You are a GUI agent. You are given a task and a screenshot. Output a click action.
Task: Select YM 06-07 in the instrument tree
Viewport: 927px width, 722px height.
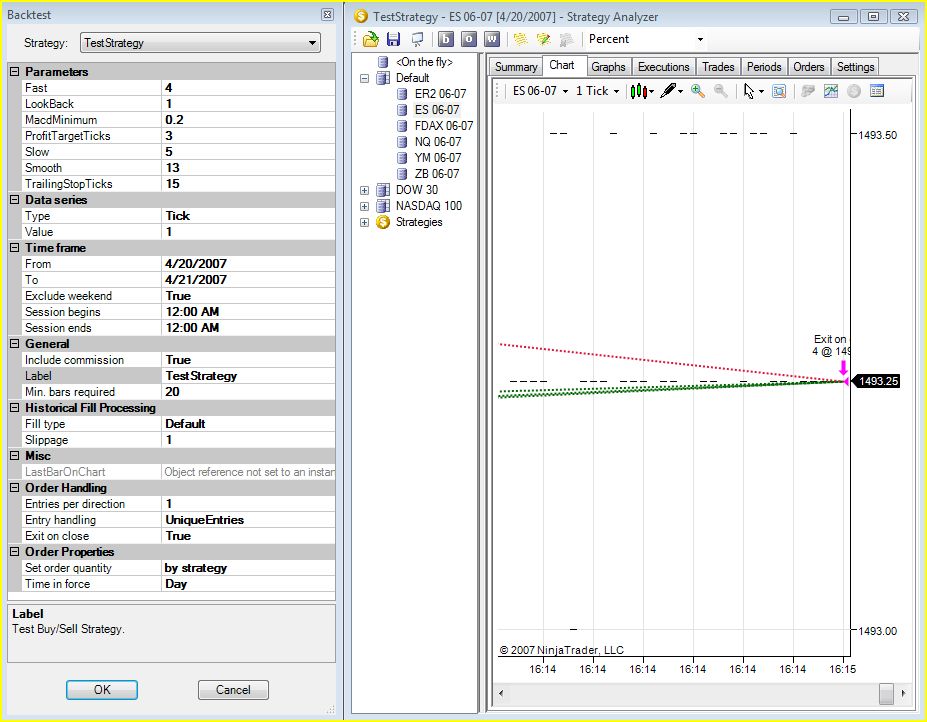coord(437,158)
